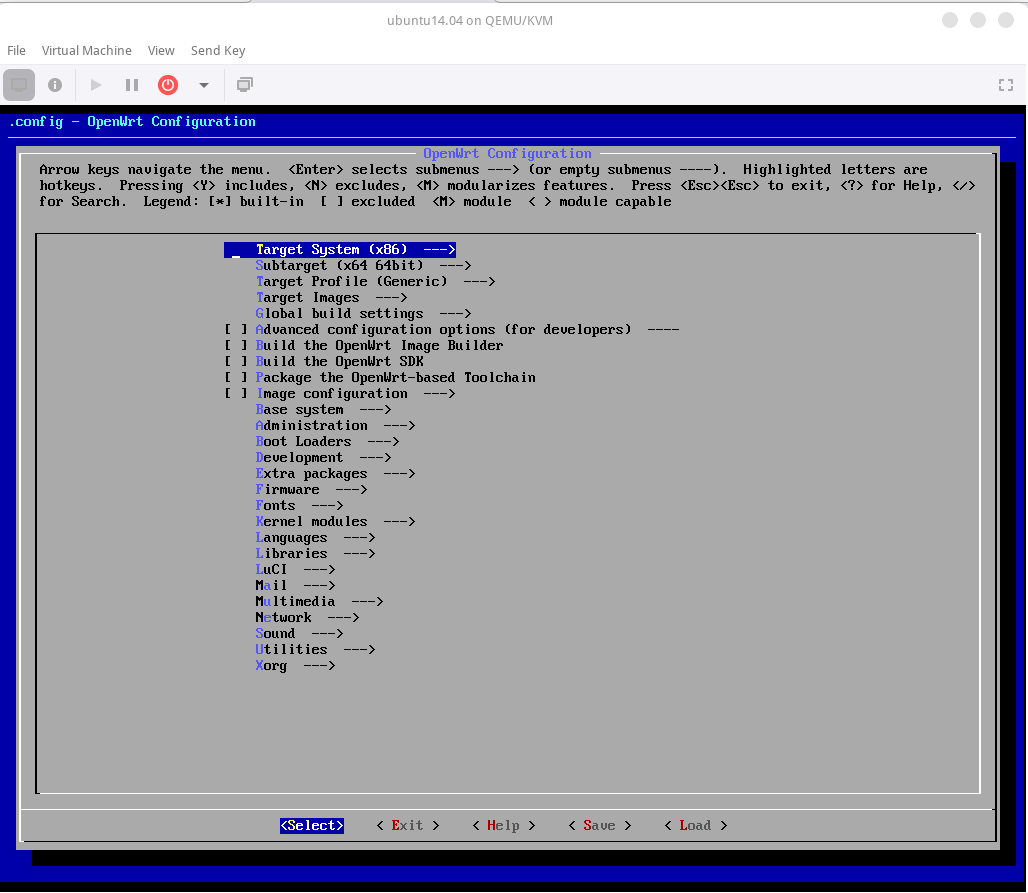Open the Send Key menu
Screen dimensions: 1028x893
pos(218,50)
